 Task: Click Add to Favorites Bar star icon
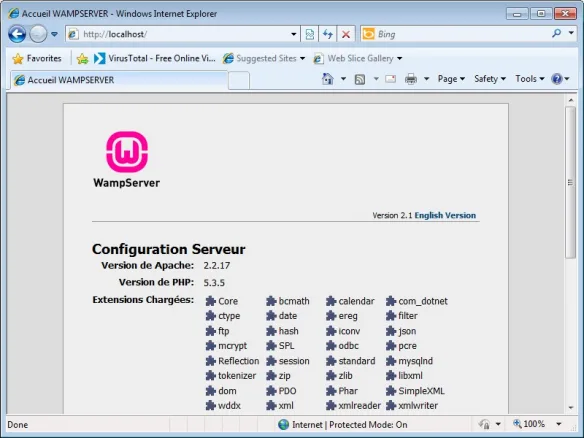pos(82,58)
